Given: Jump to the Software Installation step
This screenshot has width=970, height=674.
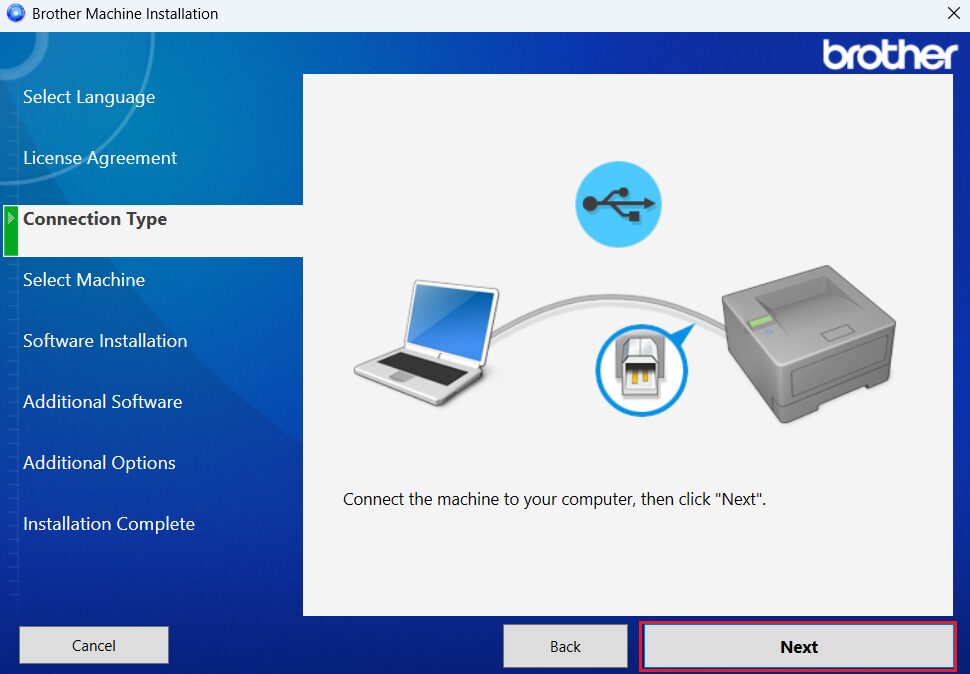Looking at the screenshot, I should click(x=105, y=341).
